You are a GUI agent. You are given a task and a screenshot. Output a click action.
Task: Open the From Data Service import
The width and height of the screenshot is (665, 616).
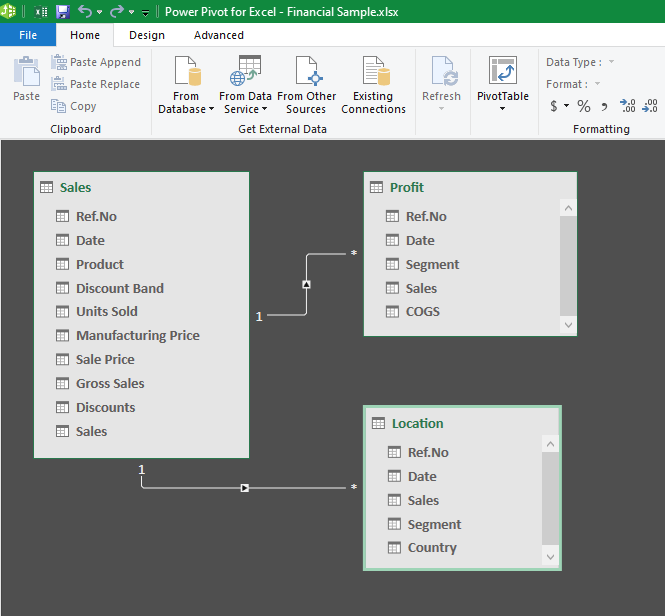coord(245,72)
